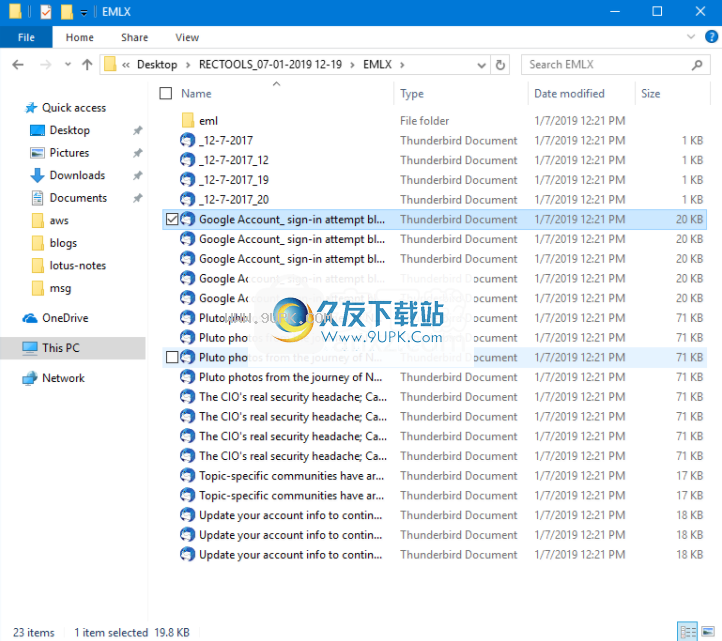Check the highlighted Pluto photos row checkbox

(172, 357)
